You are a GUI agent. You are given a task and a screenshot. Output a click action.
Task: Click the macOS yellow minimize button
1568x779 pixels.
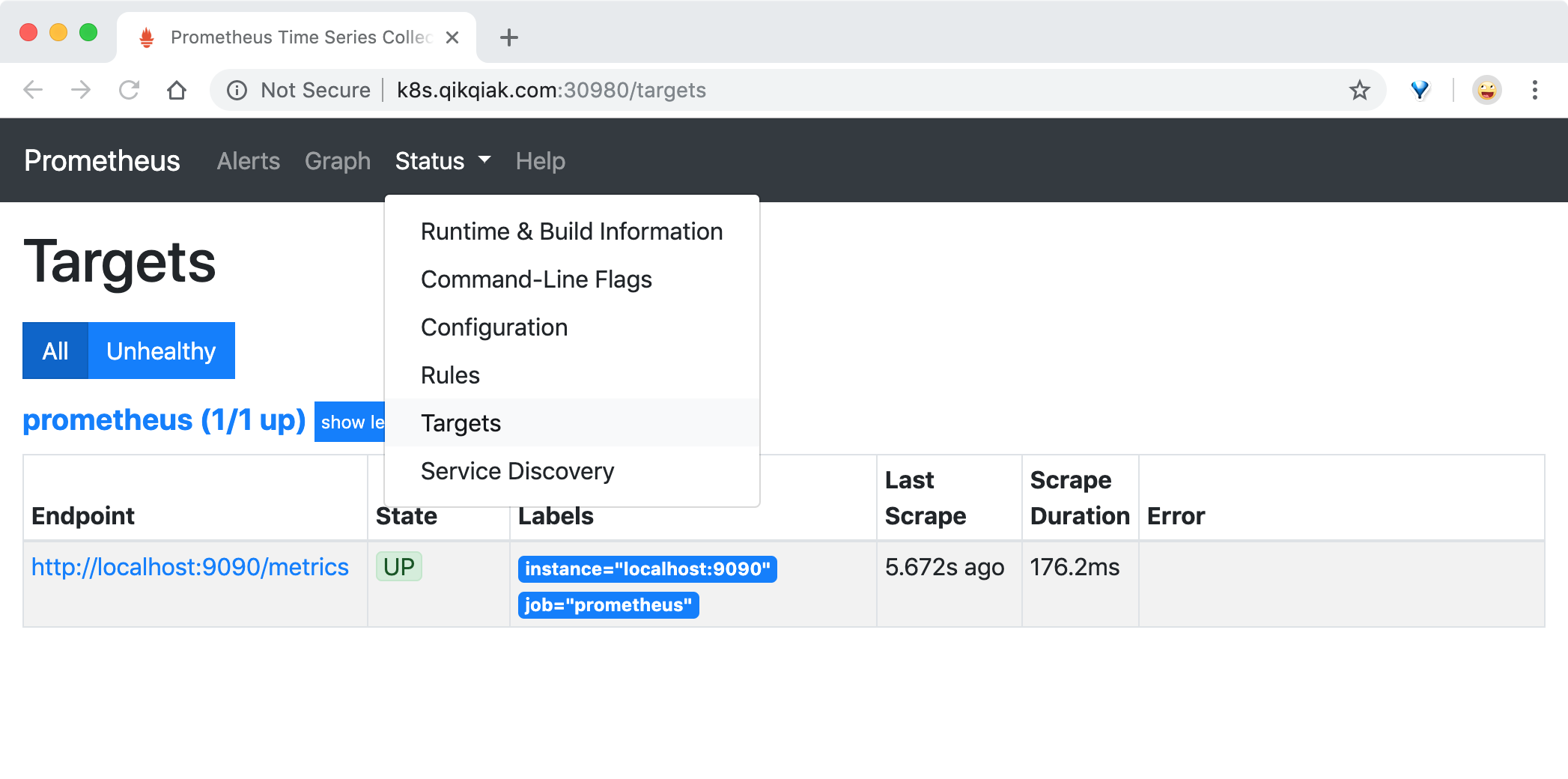coord(58,32)
